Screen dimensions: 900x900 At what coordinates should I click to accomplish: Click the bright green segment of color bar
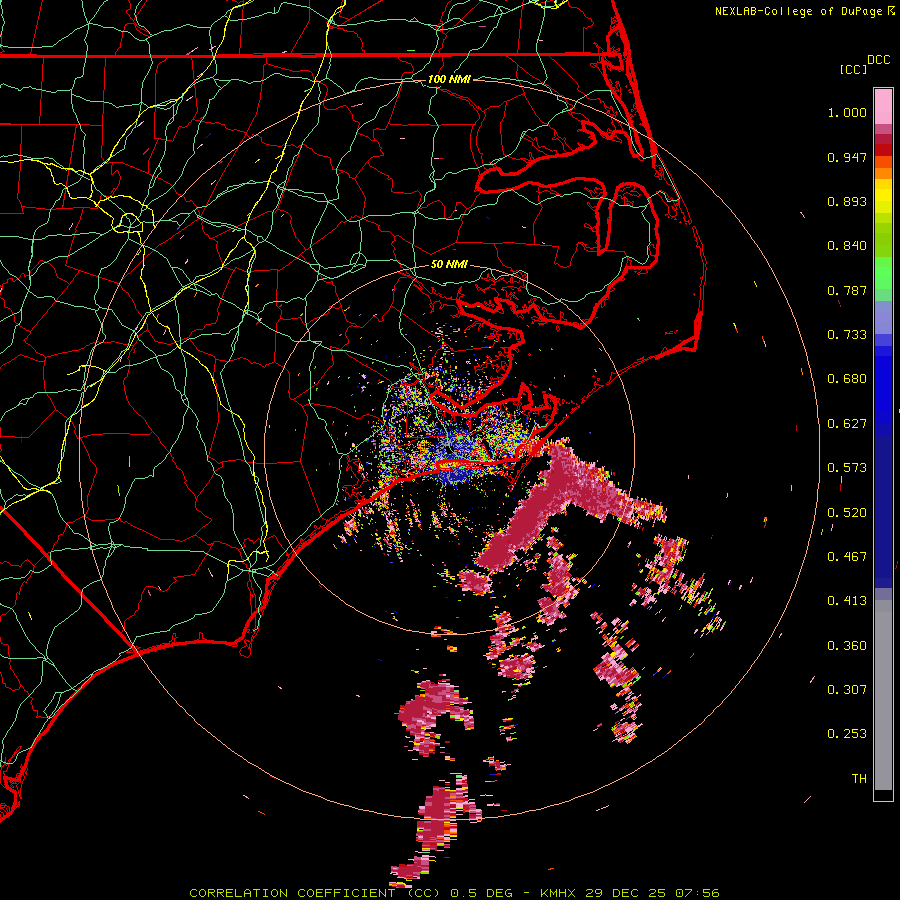pos(883,273)
